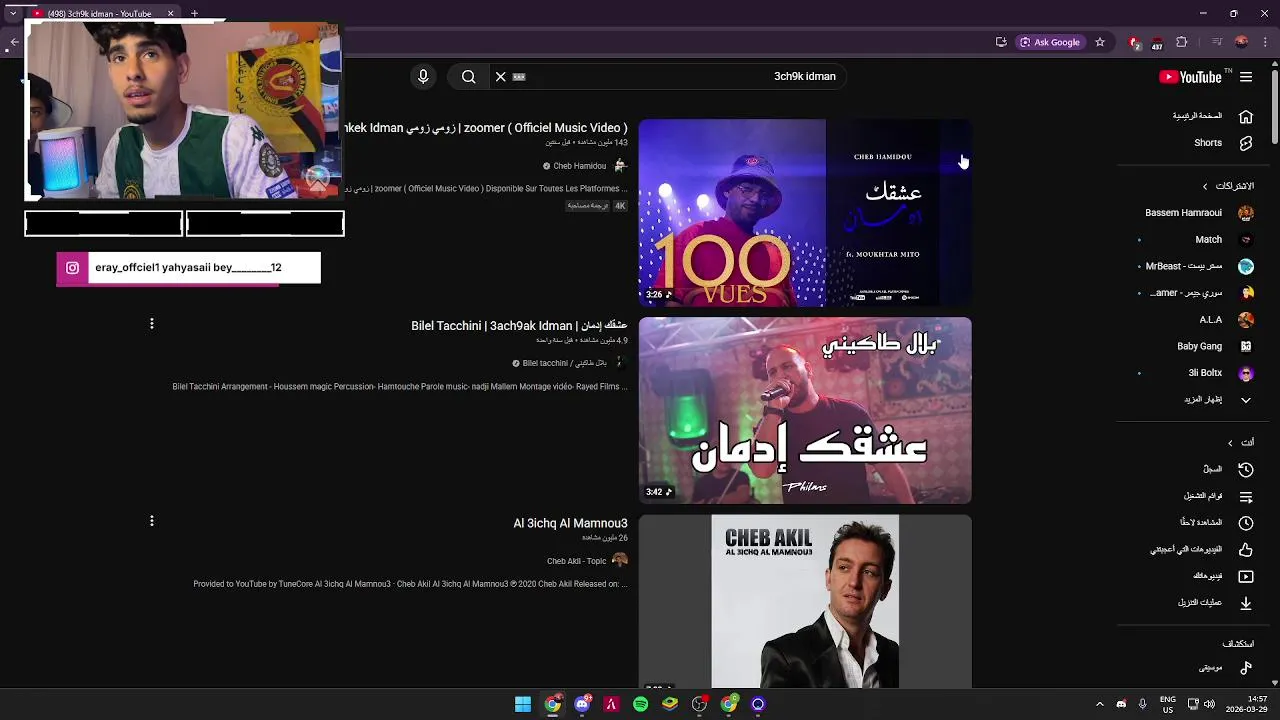
Task: Open the extension with 437 badge
Action: (x=1157, y=43)
